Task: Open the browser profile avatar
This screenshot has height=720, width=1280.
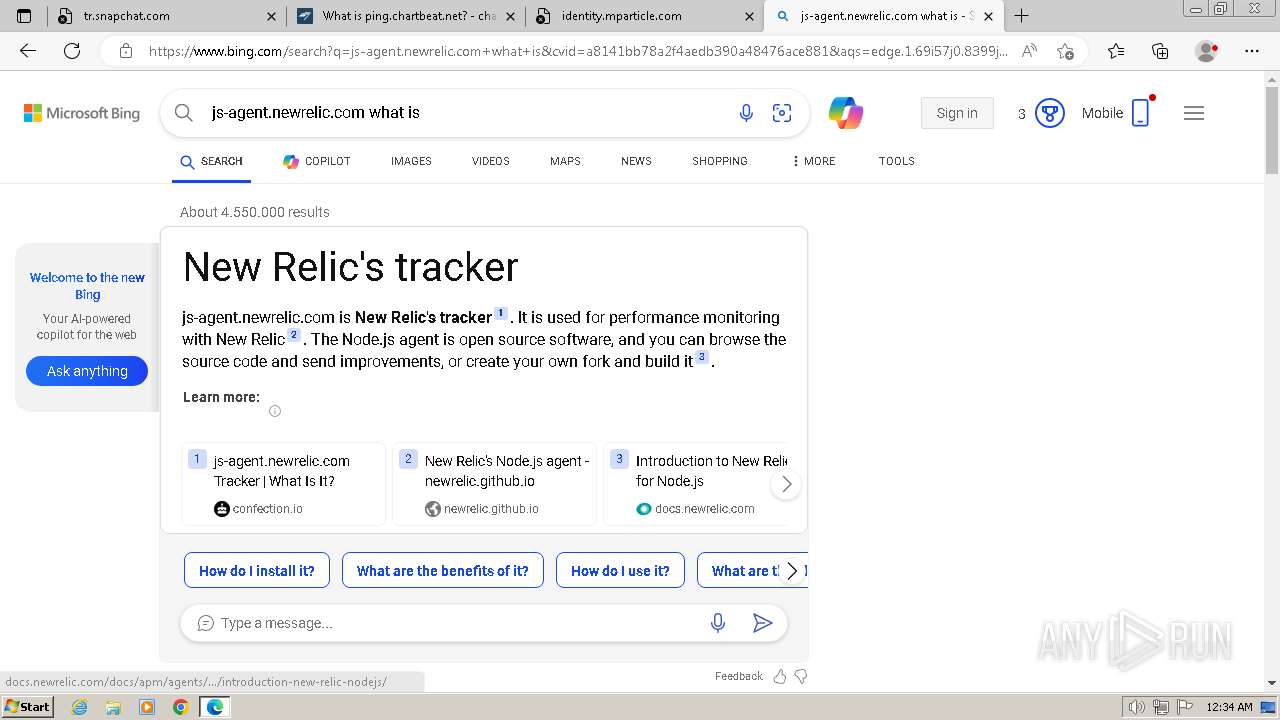Action: click(x=1207, y=51)
